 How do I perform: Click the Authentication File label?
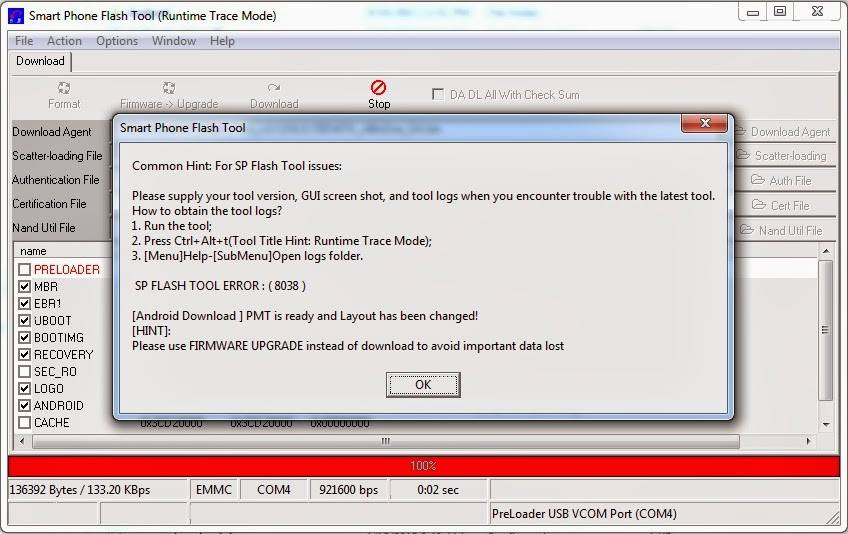(x=56, y=180)
